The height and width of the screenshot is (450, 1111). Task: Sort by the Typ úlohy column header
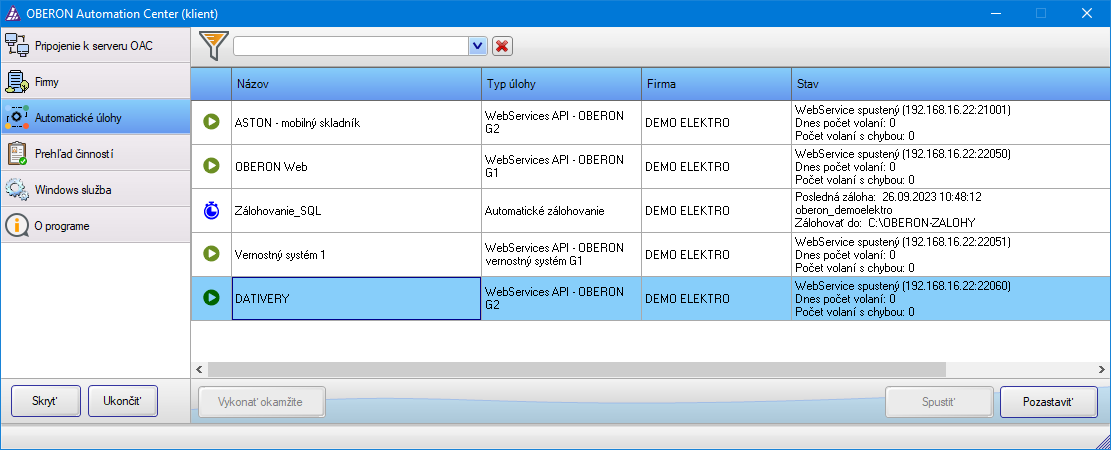coord(562,84)
